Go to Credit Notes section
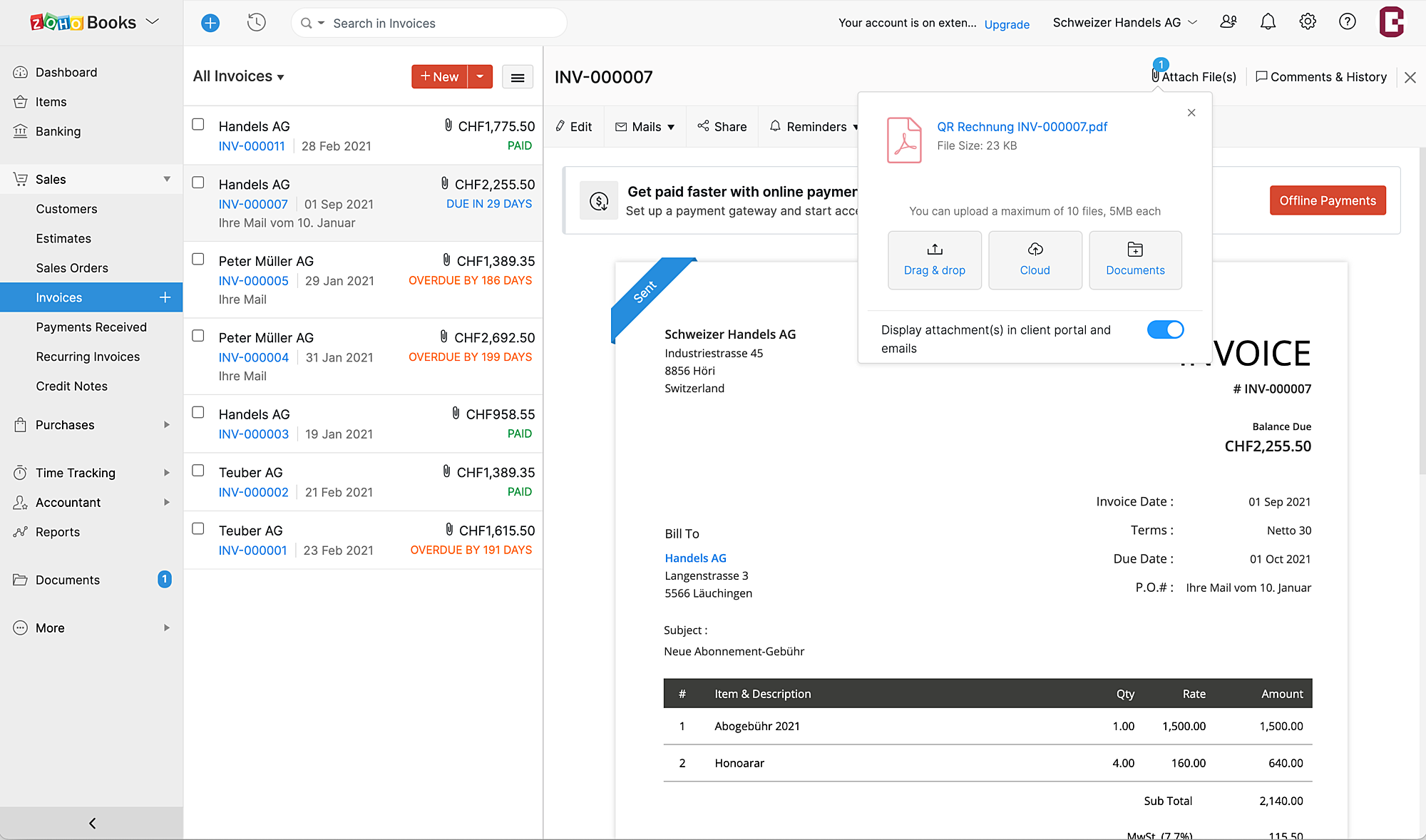Viewport: 1426px width, 840px height. point(72,386)
